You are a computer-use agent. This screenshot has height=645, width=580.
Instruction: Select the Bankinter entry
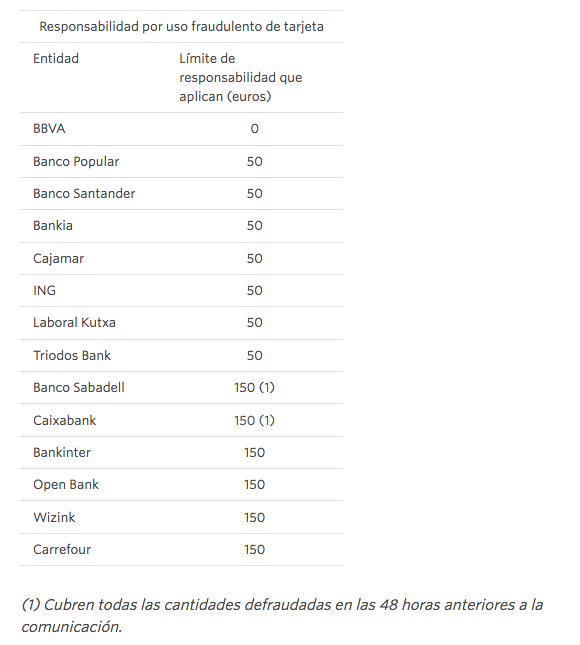[62, 452]
